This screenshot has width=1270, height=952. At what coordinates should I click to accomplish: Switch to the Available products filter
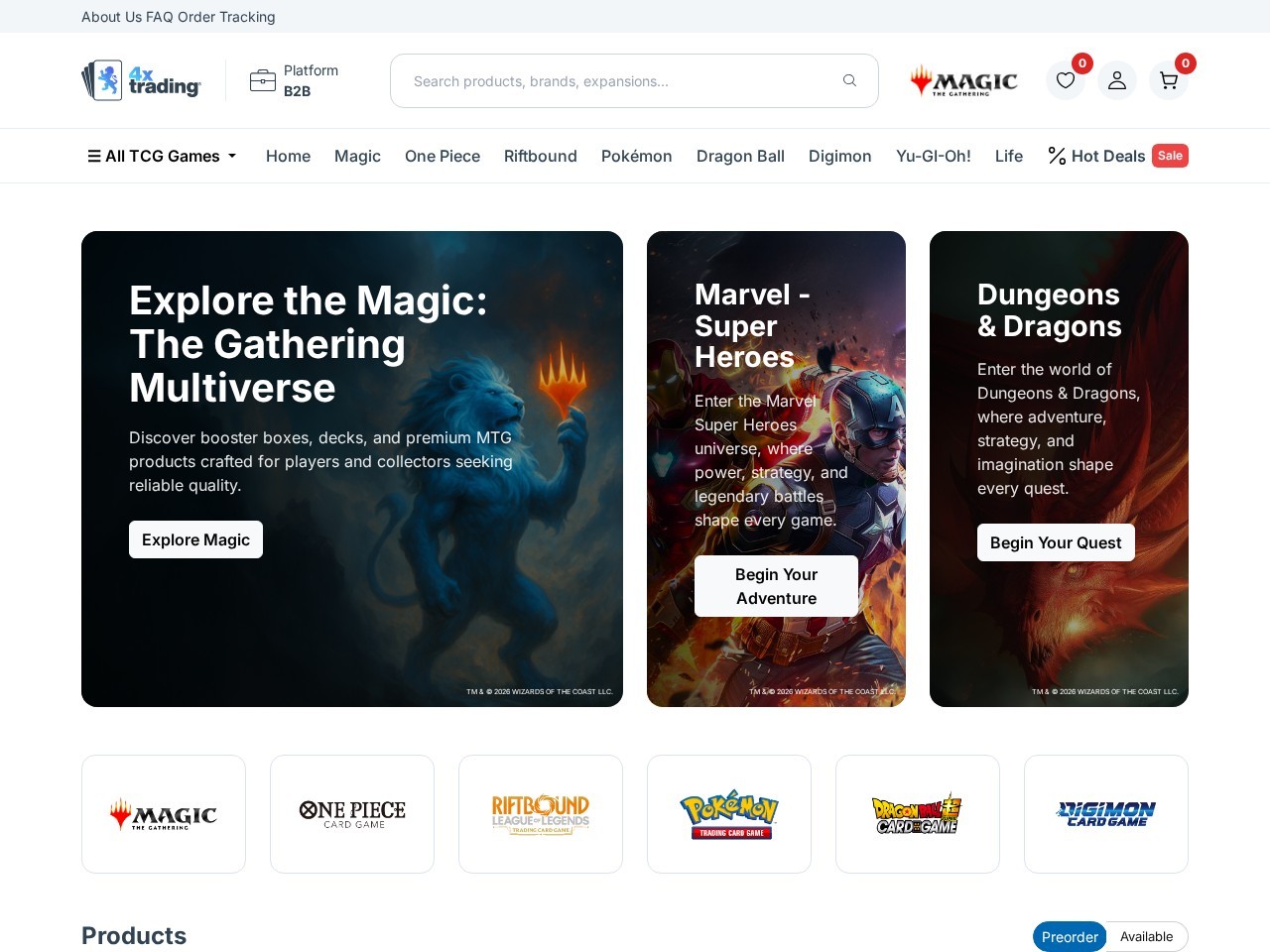pyautogui.click(x=1146, y=936)
